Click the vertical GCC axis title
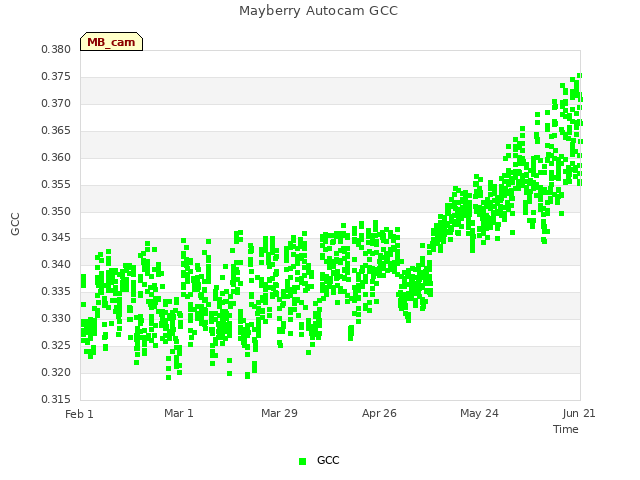The height and width of the screenshot is (480, 640). pyautogui.click(x=15, y=224)
